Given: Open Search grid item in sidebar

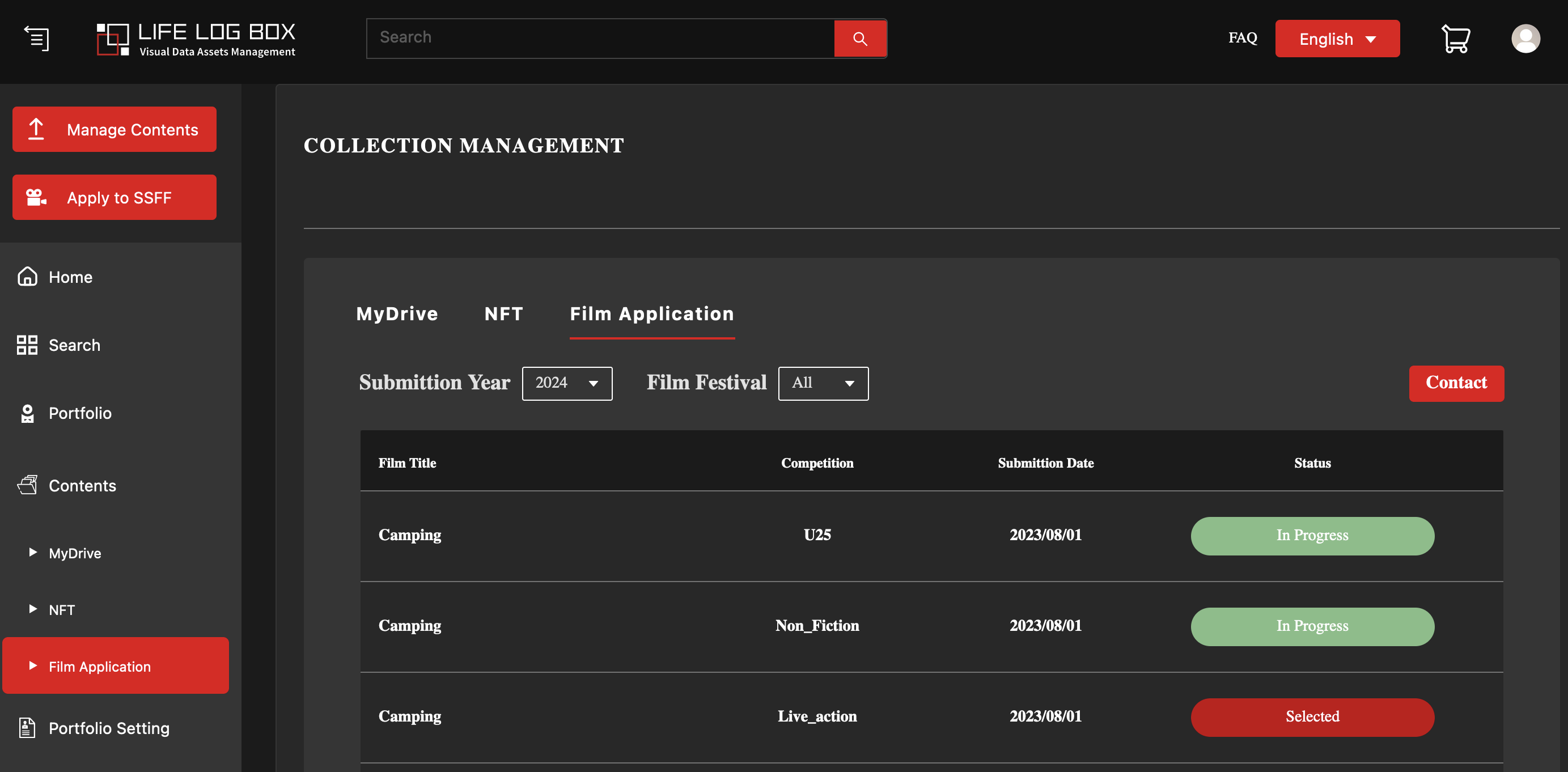Looking at the screenshot, I should coord(74,345).
